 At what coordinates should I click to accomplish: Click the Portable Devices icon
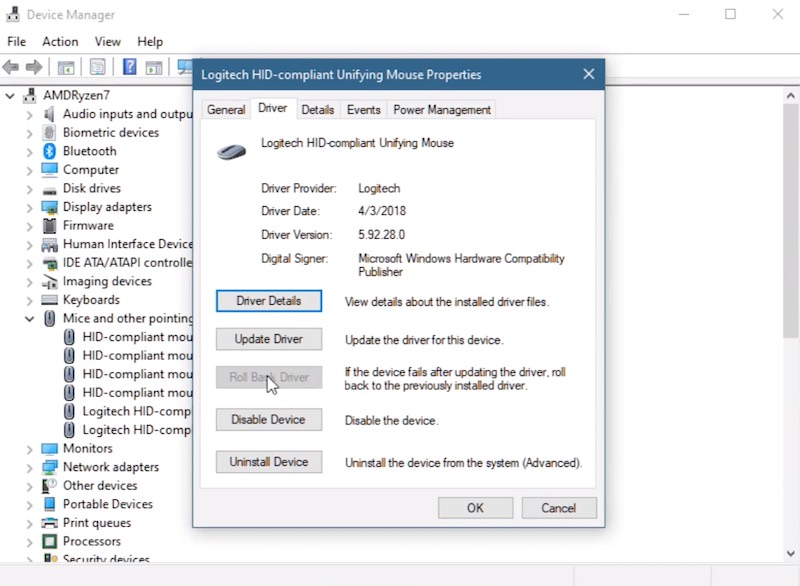pos(49,504)
